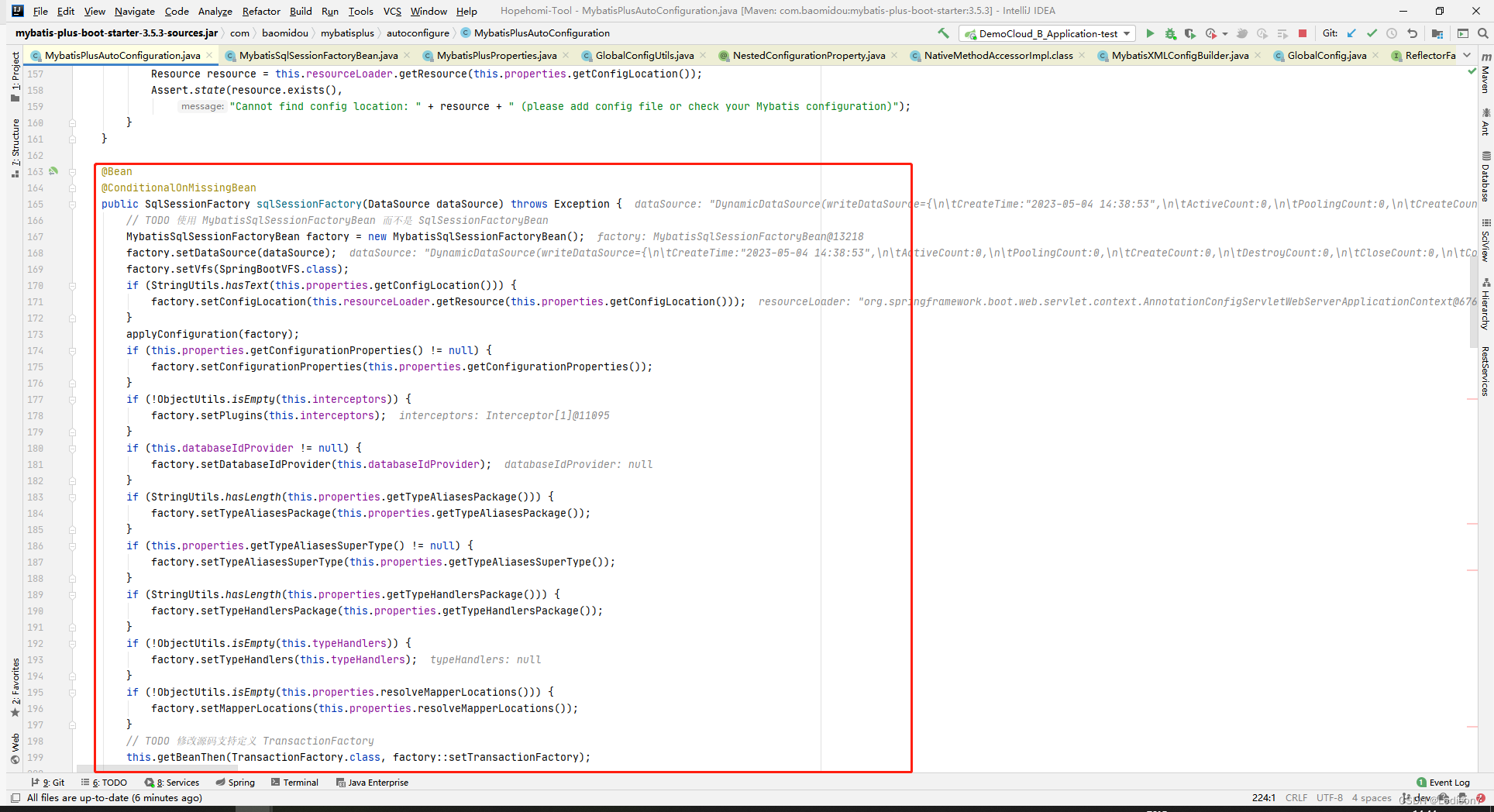Open the Hierarchy tool window
Viewport: 1494px width, 812px height.
(x=1485, y=304)
